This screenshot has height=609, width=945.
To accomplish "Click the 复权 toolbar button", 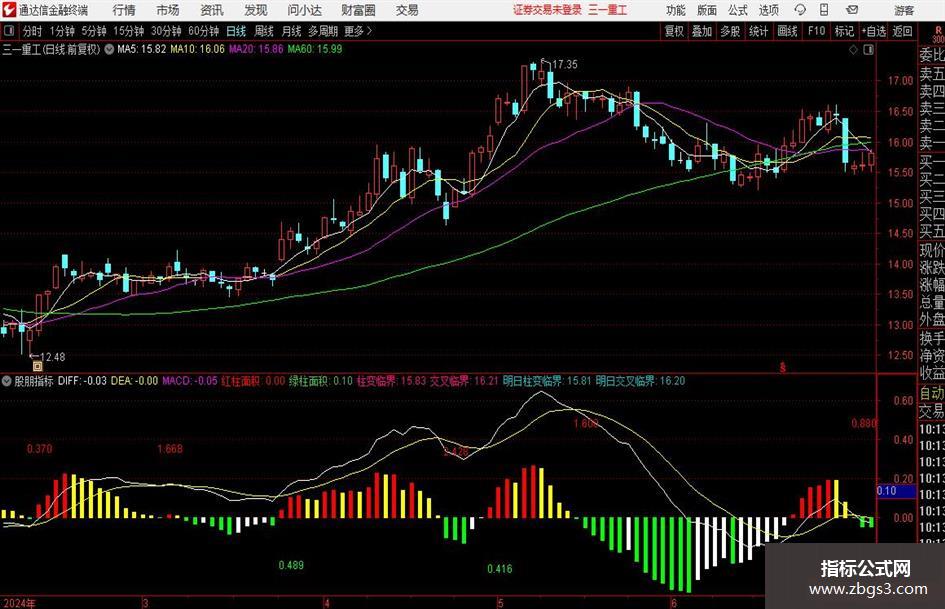I will point(674,31).
